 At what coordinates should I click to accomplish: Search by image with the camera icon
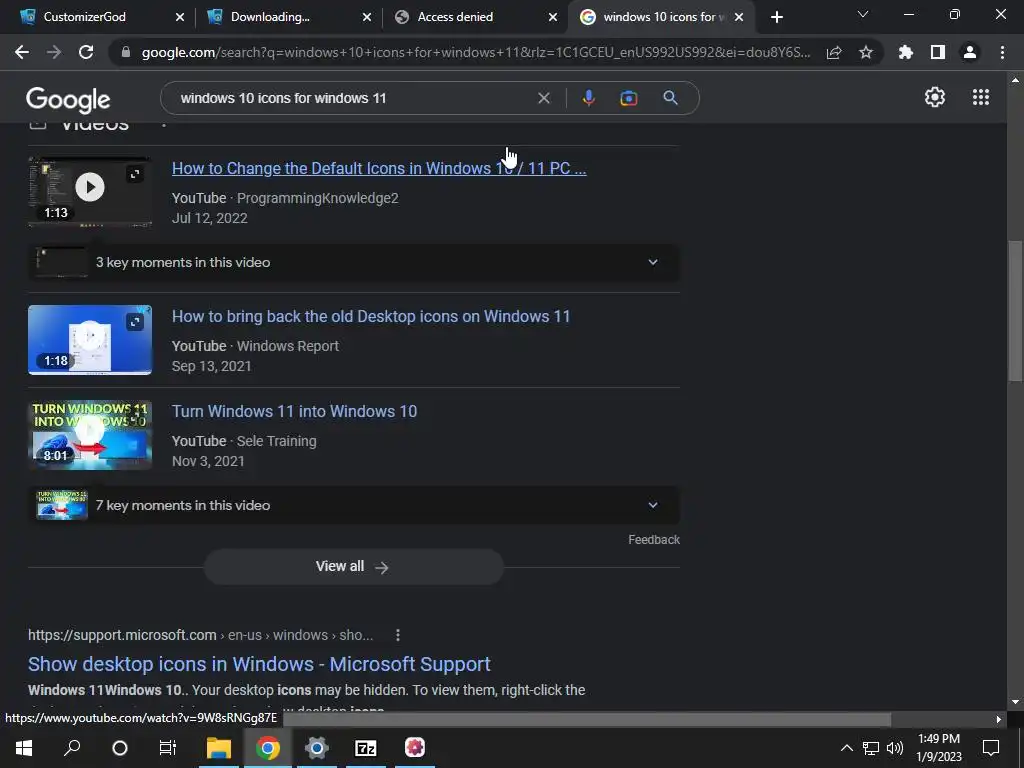point(628,98)
